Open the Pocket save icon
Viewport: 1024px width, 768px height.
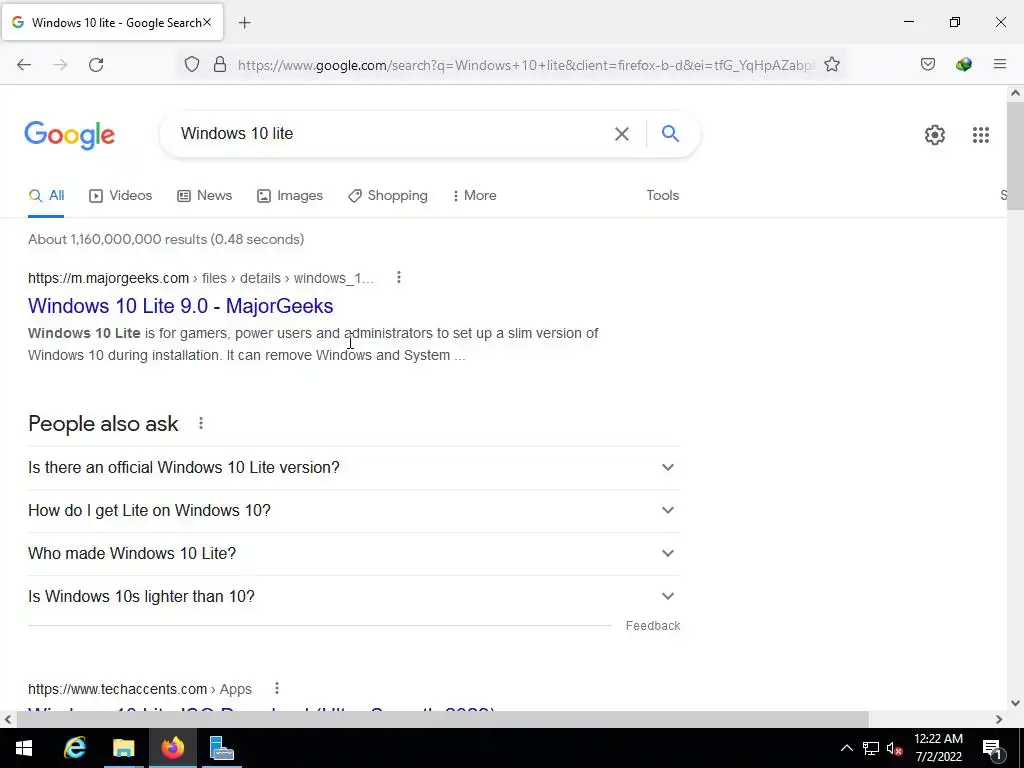927,64
